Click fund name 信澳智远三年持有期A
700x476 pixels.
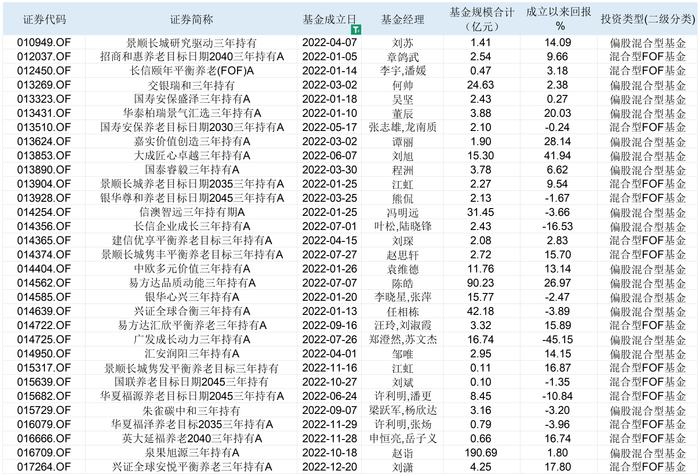click(x=192, y=212)
